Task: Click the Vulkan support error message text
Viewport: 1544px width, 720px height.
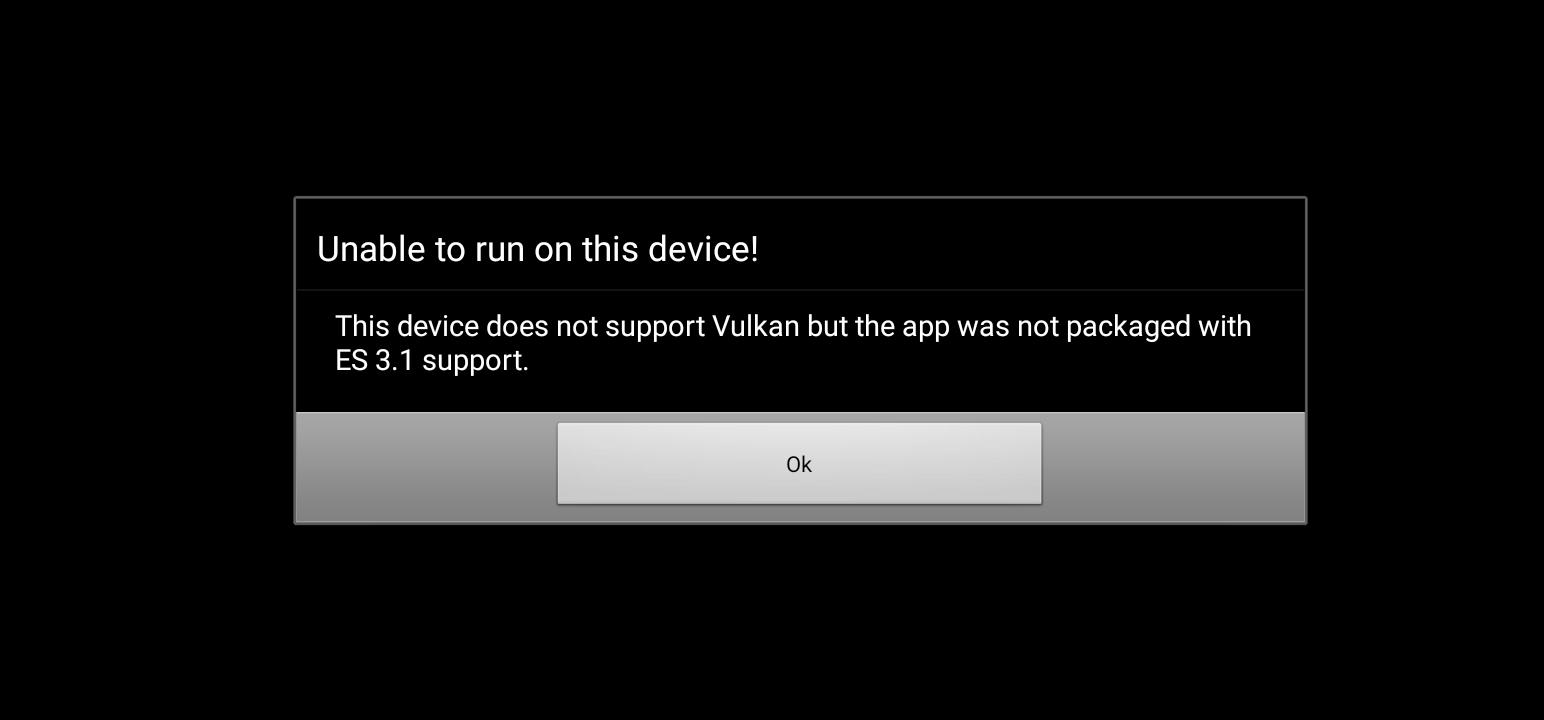Action: 793,343
